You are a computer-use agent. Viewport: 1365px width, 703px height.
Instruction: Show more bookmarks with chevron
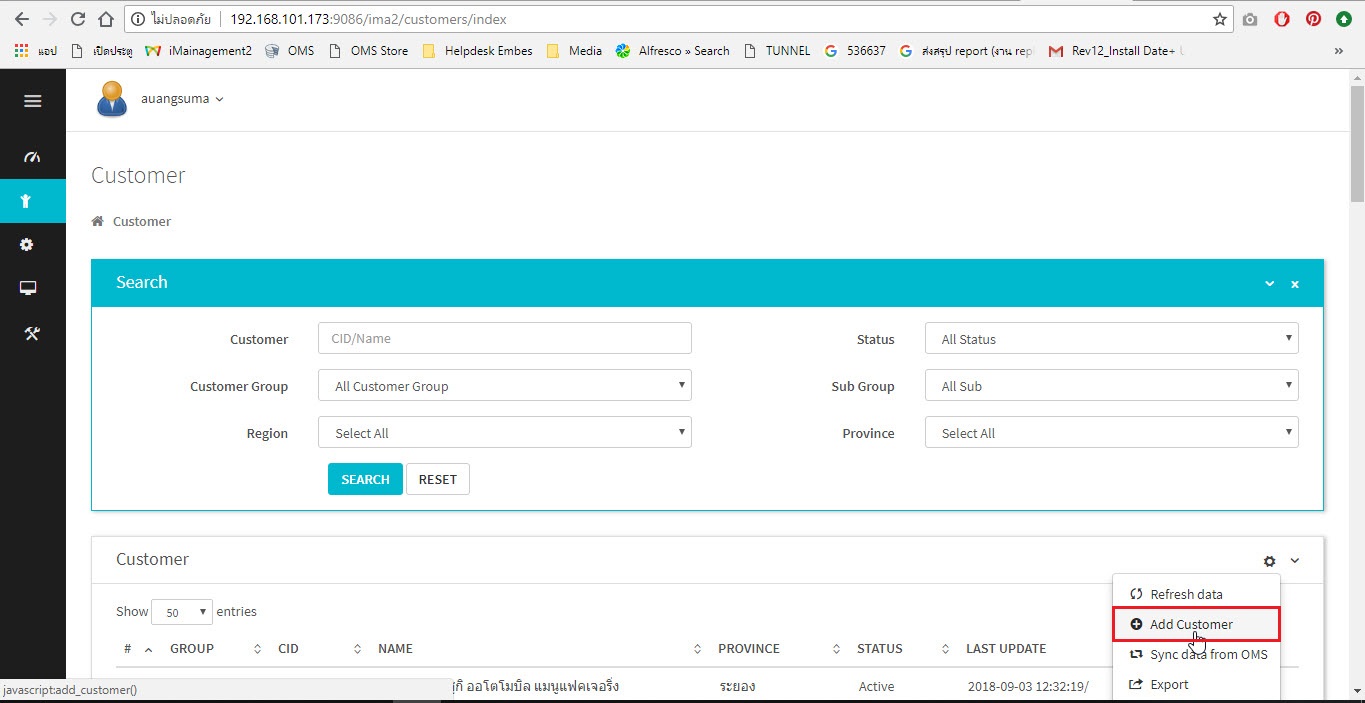click(x=1339, y=51)
